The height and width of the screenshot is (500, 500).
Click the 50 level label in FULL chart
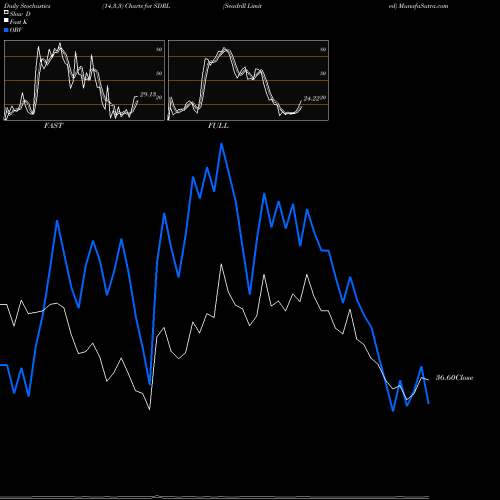323,73
